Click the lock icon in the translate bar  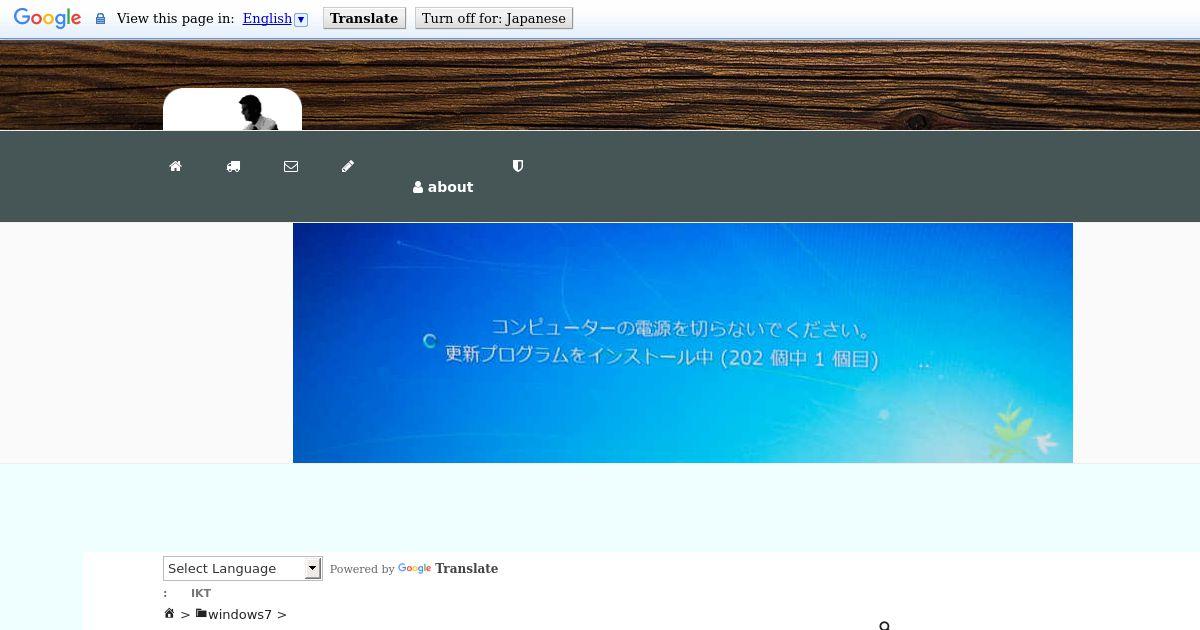(x=100, y=19)
